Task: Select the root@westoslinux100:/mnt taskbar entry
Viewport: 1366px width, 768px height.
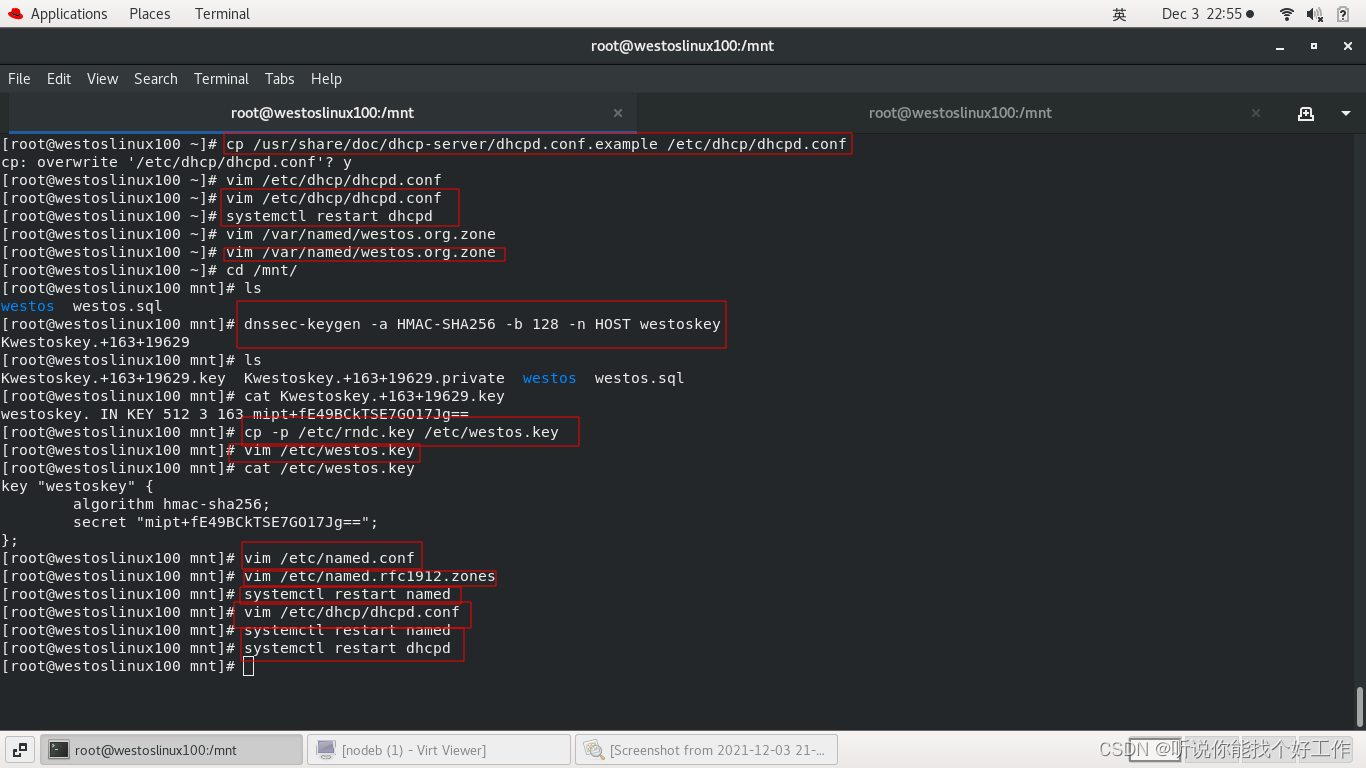Action: tap(171, 750)
